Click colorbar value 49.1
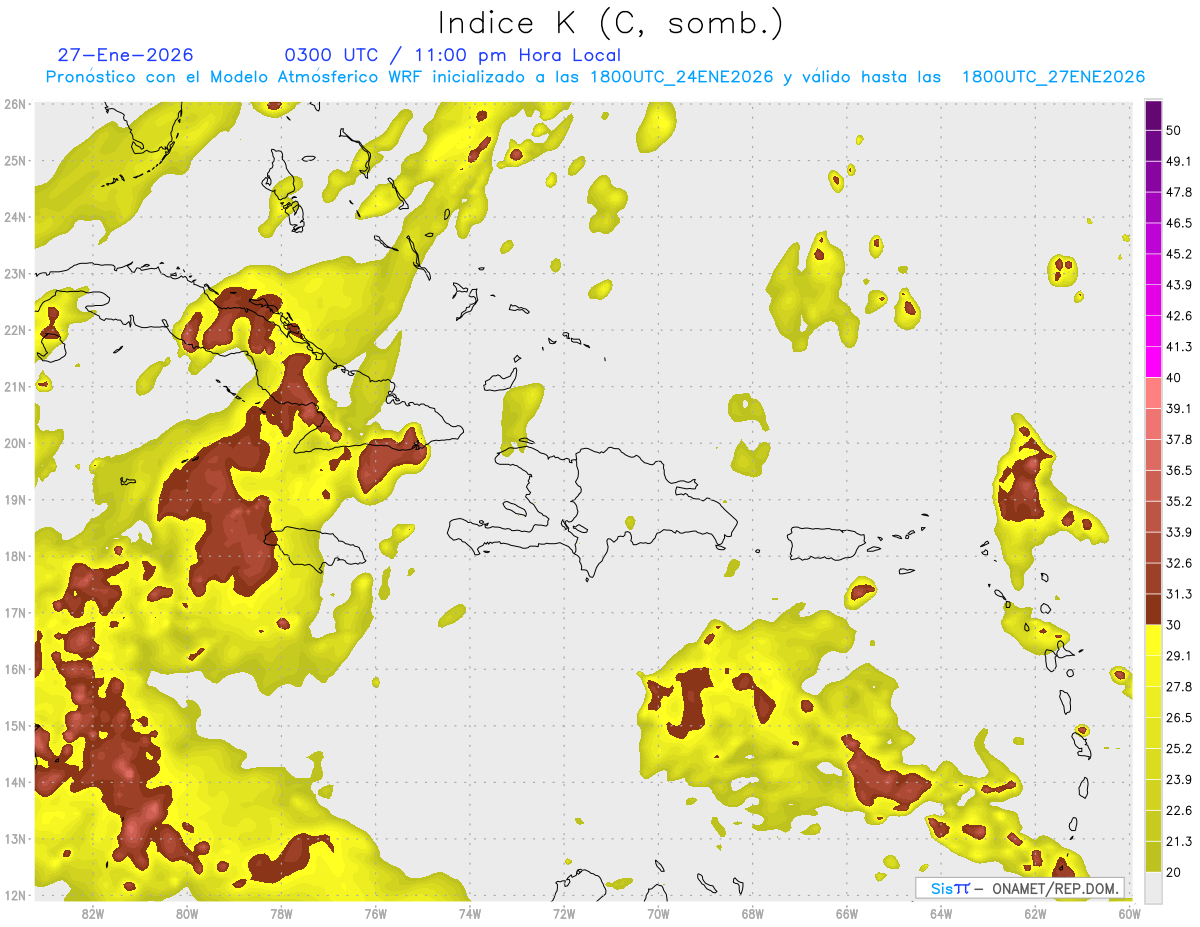 click(1179, 161)
